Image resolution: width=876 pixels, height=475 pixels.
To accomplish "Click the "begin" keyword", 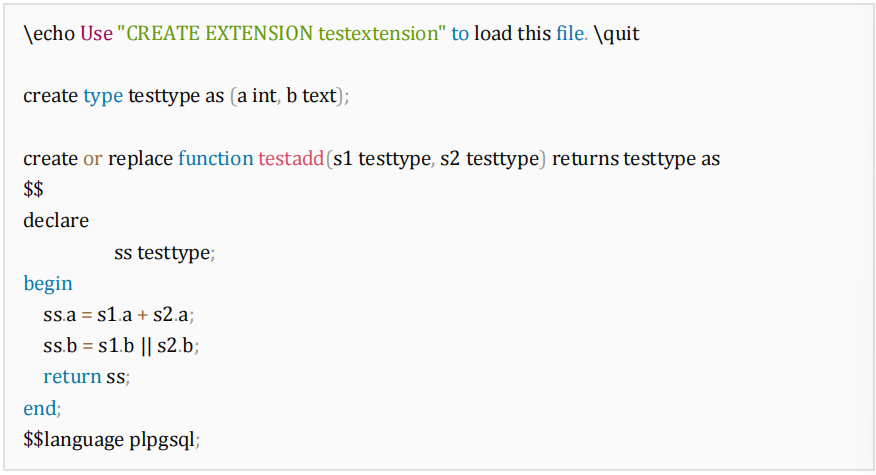I will point(48,283).
